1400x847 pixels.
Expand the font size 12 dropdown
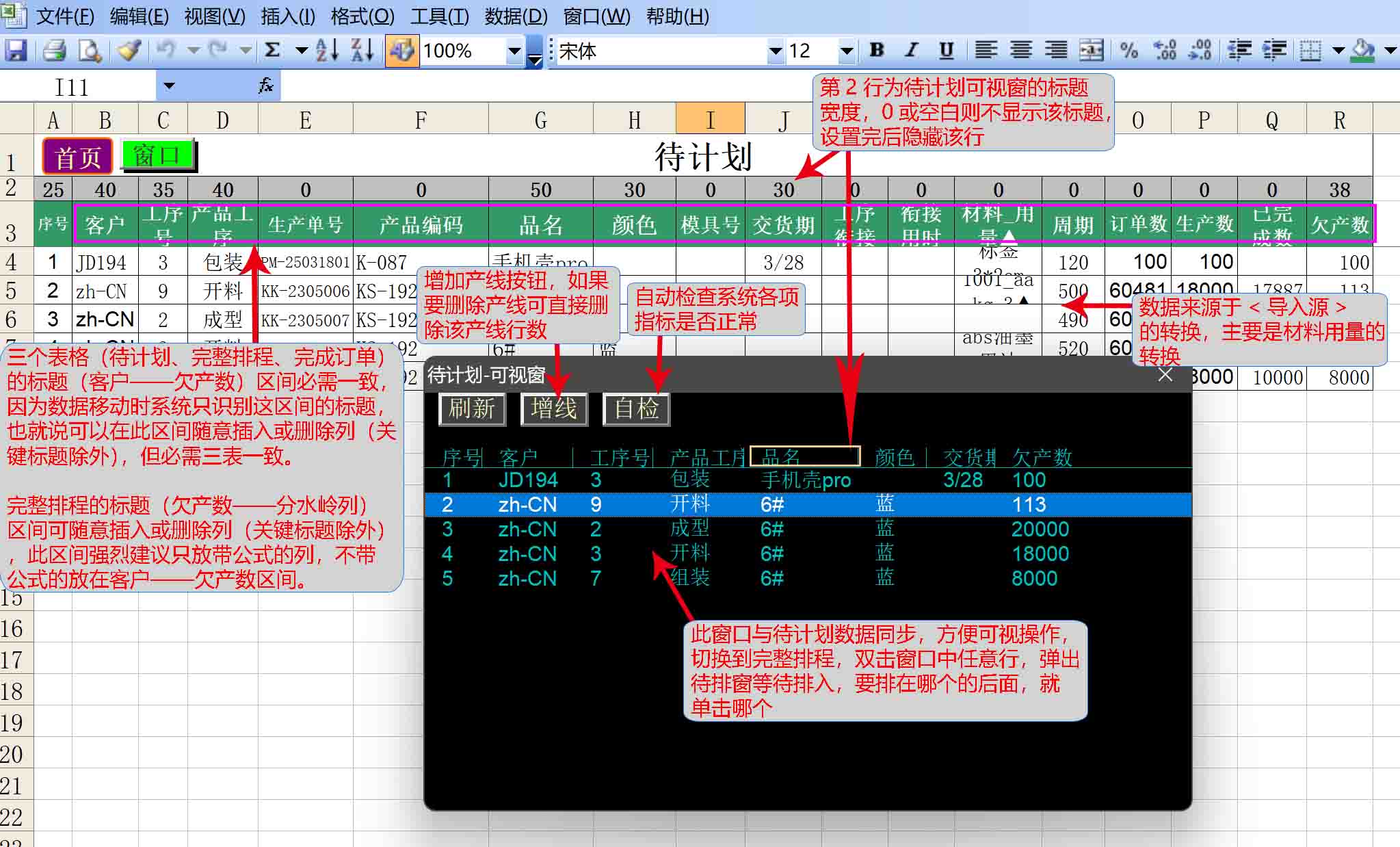click(846, 50)
